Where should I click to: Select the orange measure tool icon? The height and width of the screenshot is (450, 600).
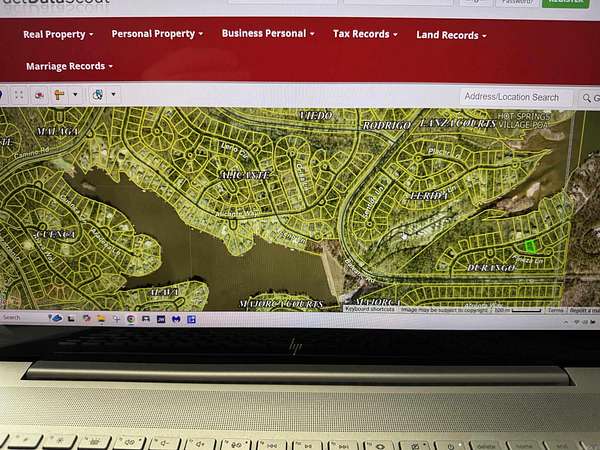coord(59,95)
